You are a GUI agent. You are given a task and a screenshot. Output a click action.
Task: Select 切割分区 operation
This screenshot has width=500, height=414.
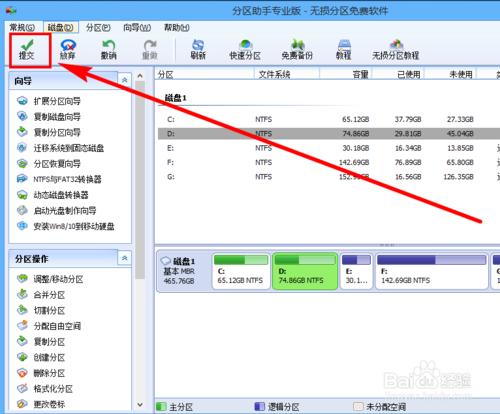(x=41, y=310)
